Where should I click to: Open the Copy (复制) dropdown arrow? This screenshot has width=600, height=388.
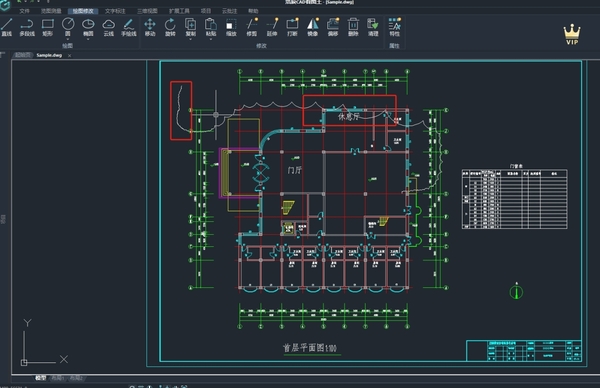(x=190, y=39)
